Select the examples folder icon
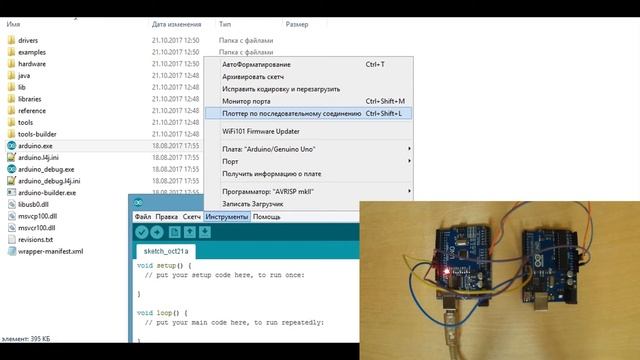Image resolution: width=640 pixels, height=360 pixels. click(x=11, y=52)
